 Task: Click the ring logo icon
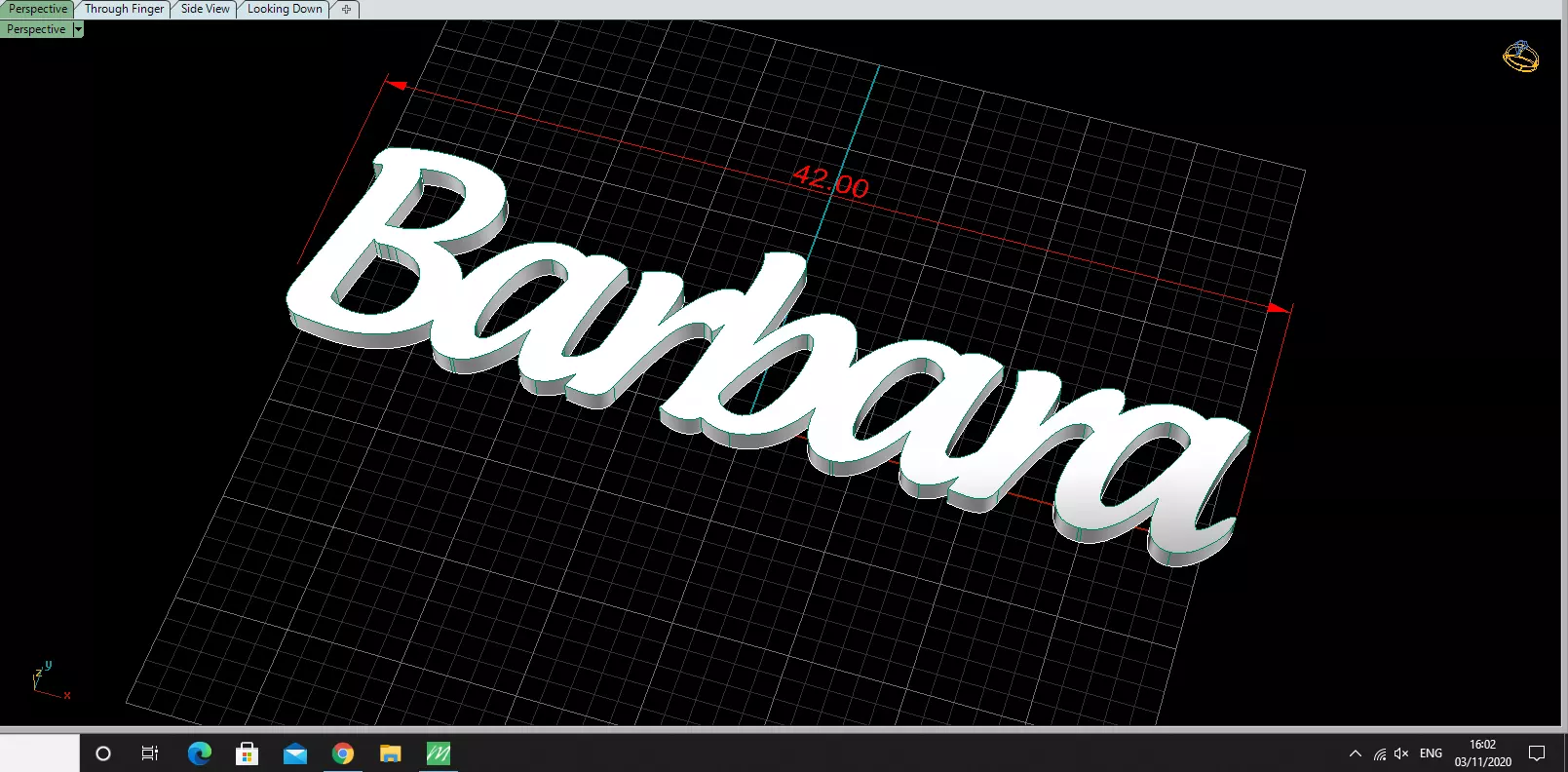click(x=1520, y=57)
